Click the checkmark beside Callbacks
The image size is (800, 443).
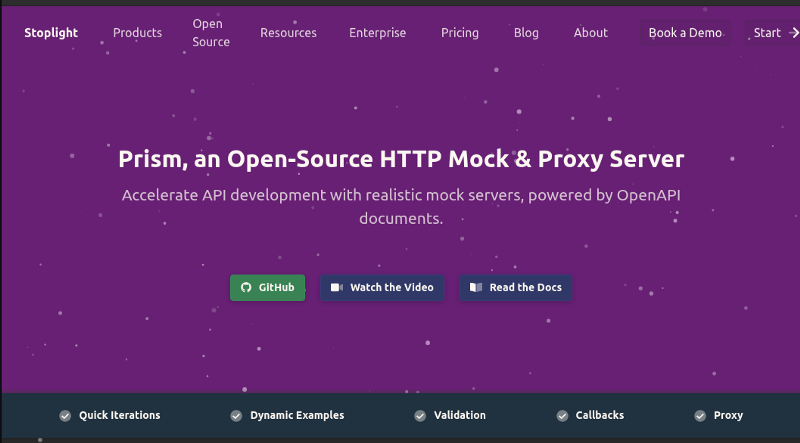[562, 415]
